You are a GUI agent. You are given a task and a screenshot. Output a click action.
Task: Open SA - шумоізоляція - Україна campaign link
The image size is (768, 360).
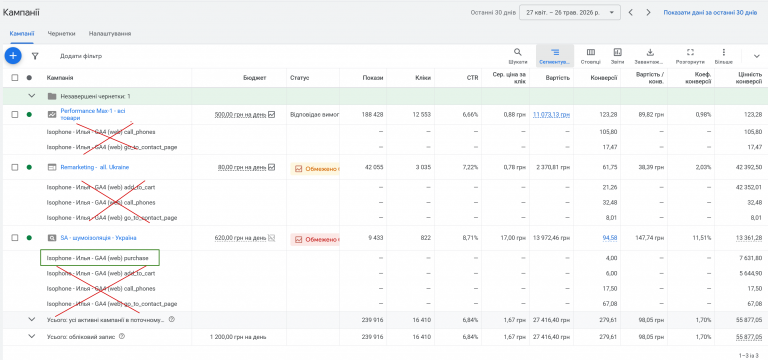point(98,238)
